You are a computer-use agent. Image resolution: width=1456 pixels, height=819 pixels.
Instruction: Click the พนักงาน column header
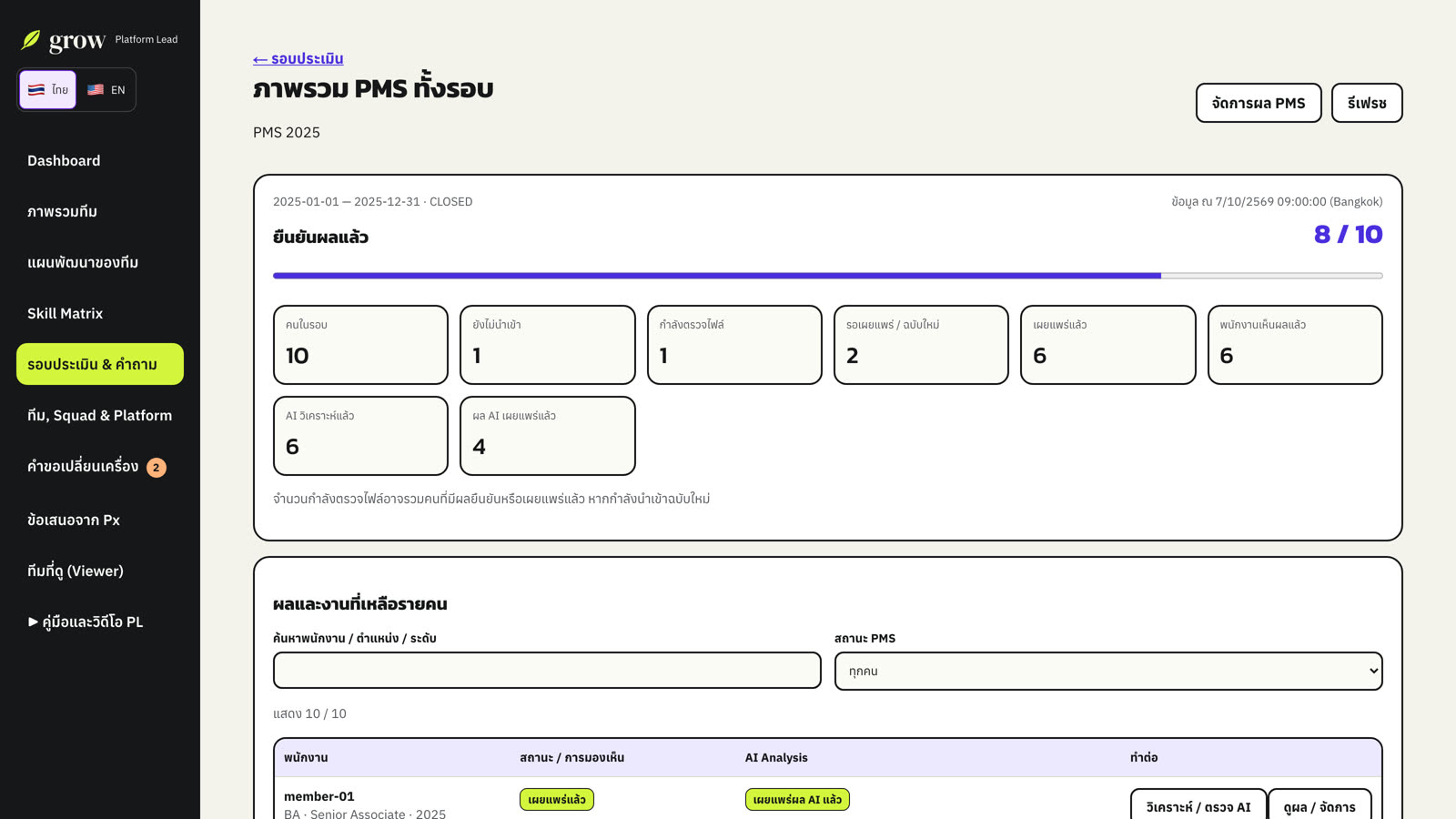(306, 757)
